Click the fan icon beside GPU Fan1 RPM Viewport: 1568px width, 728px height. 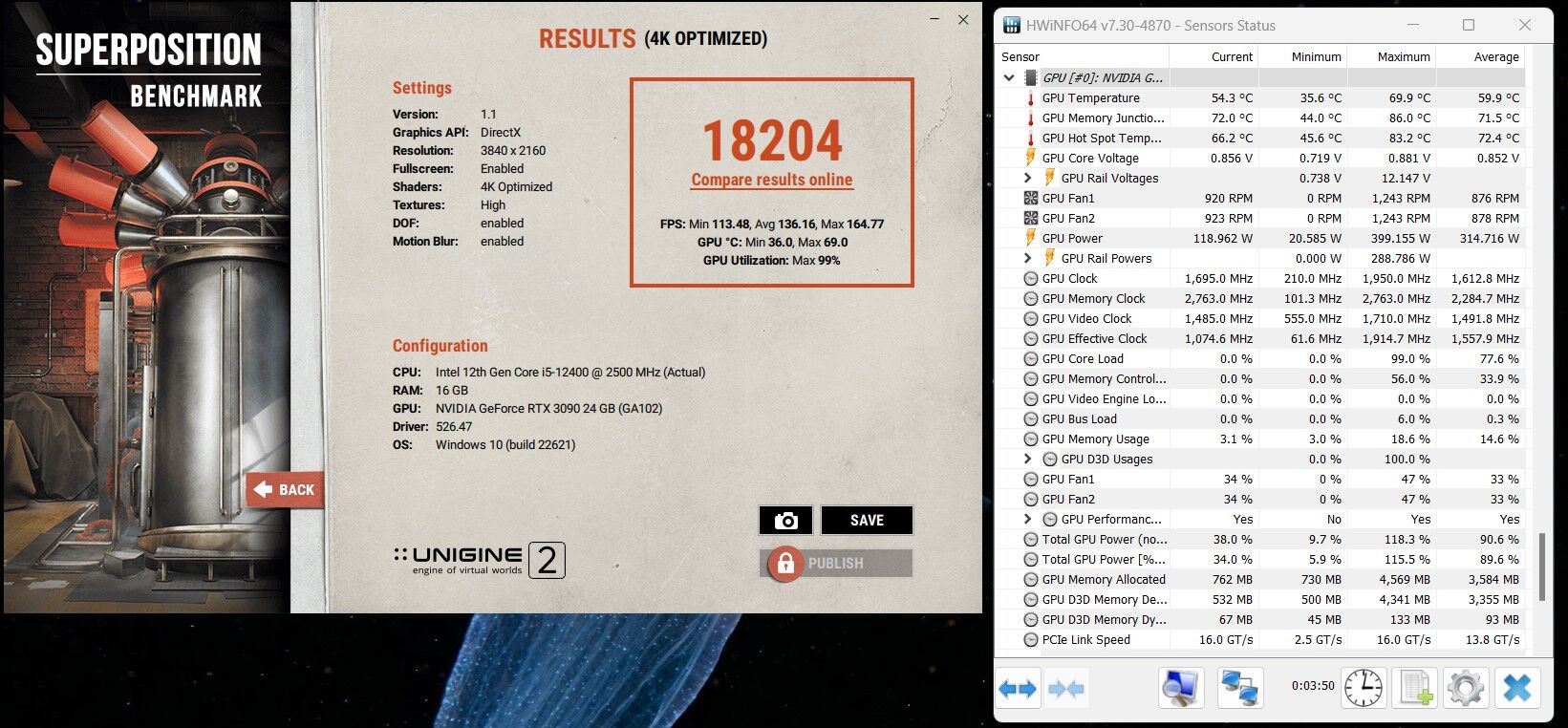[x=1030, y=198]
